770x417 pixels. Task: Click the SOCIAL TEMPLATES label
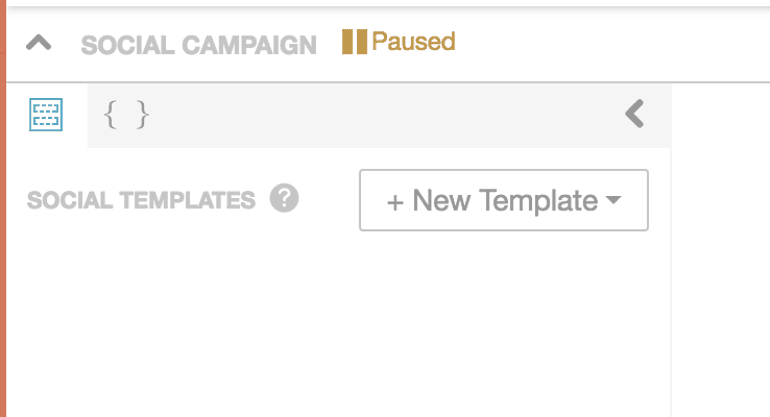(141, 200)
